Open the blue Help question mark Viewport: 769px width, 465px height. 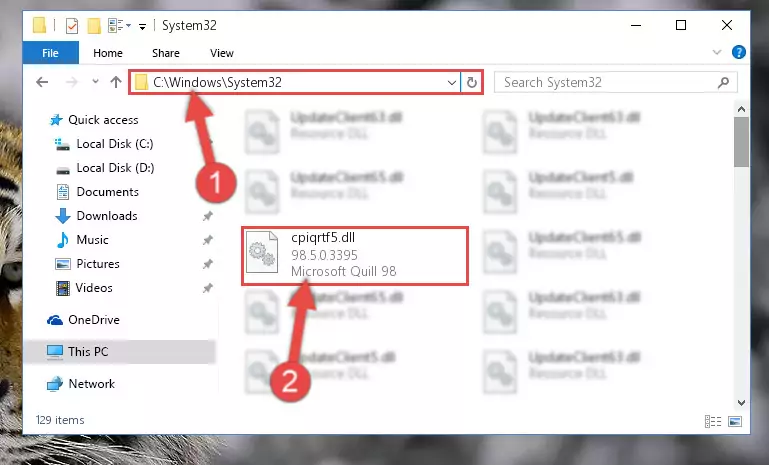pyautogui.click(x=739, y=52)
